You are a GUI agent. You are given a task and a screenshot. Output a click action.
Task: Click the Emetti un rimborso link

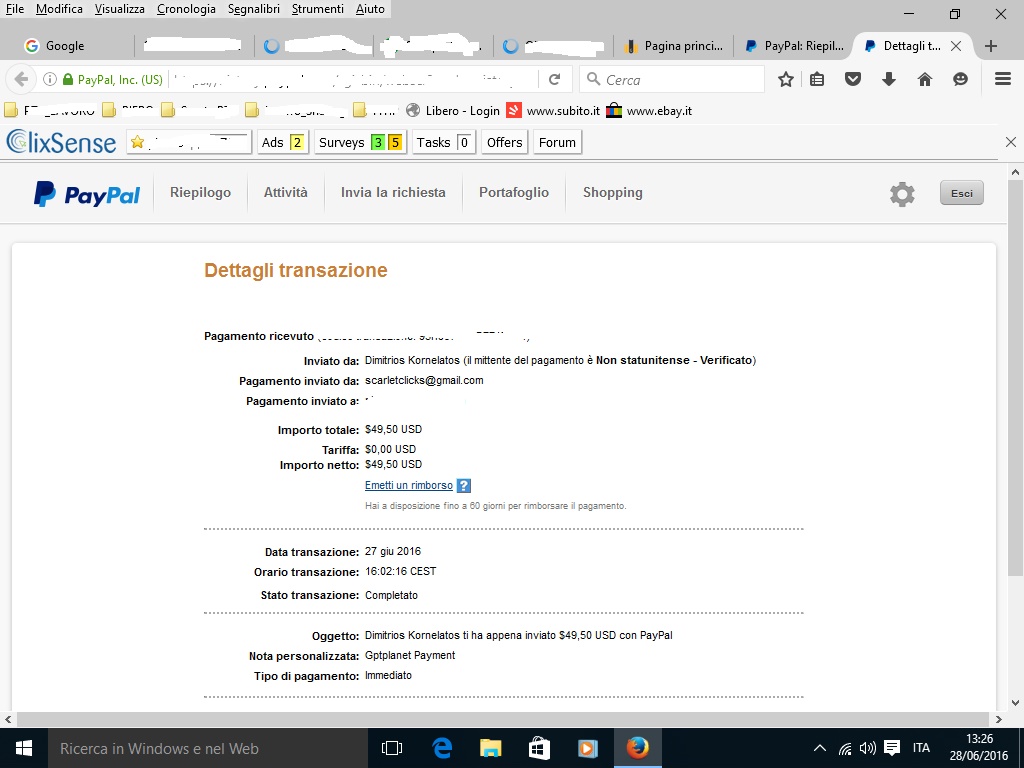[409, 485]
